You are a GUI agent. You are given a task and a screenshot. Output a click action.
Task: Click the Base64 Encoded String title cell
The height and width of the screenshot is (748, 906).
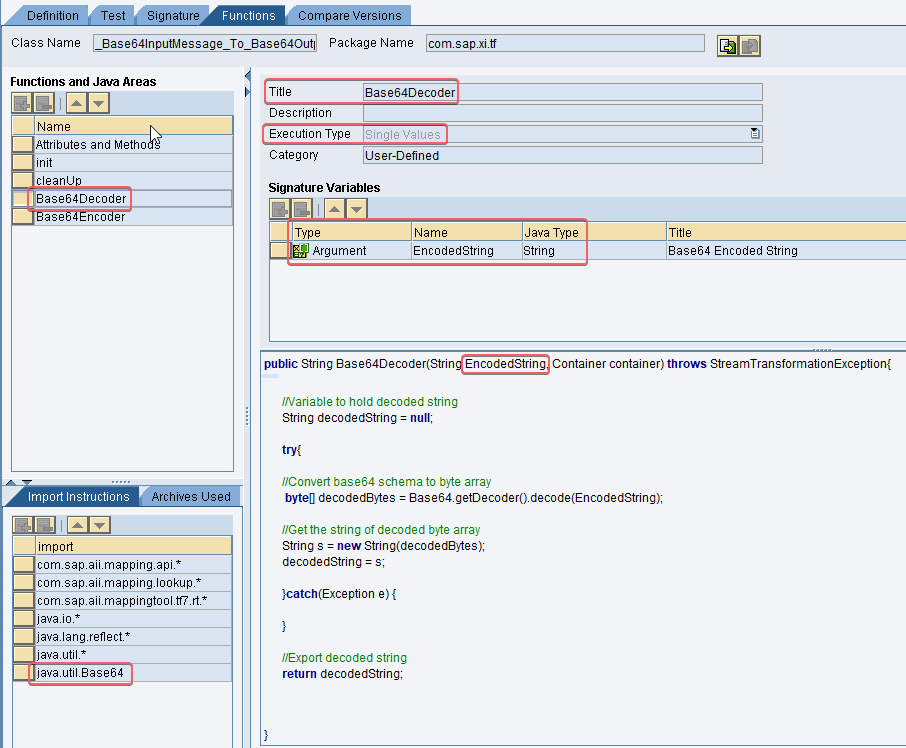(x=786, y=251)
